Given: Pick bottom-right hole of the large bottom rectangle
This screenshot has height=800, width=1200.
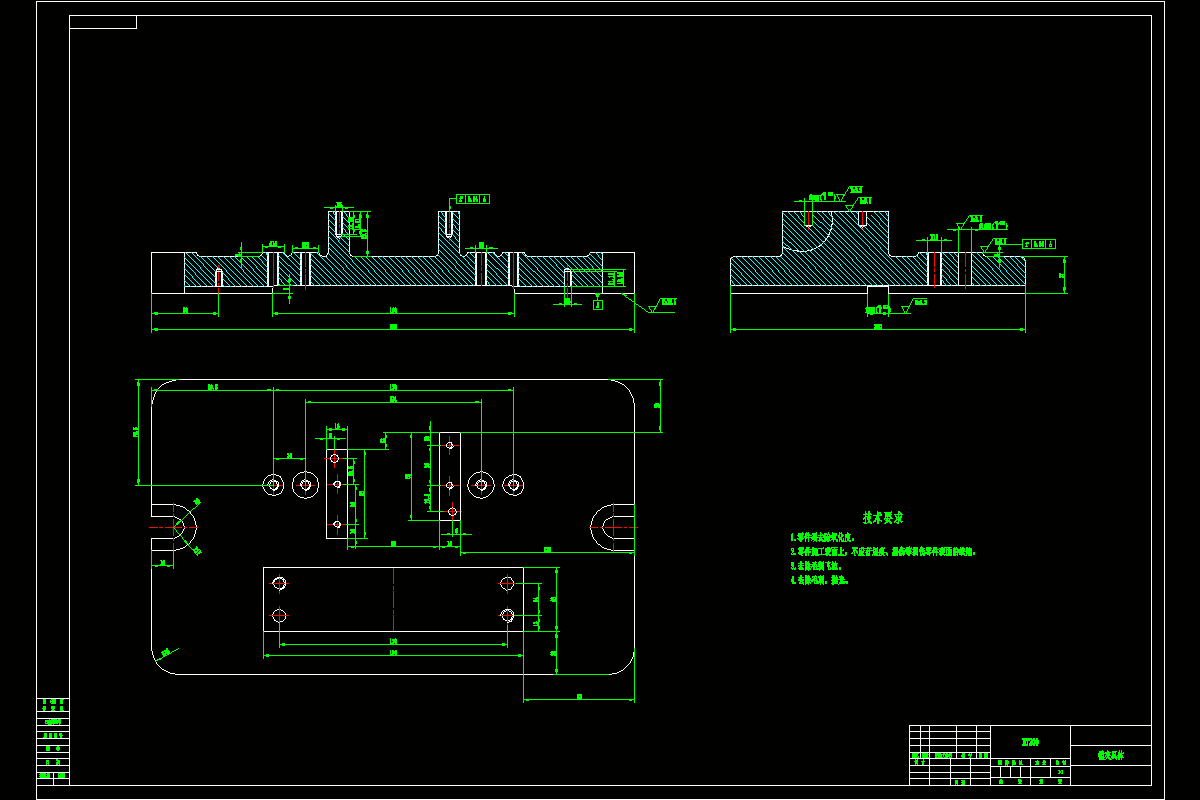Looking at the screenshot, I should tap(507, 614).
